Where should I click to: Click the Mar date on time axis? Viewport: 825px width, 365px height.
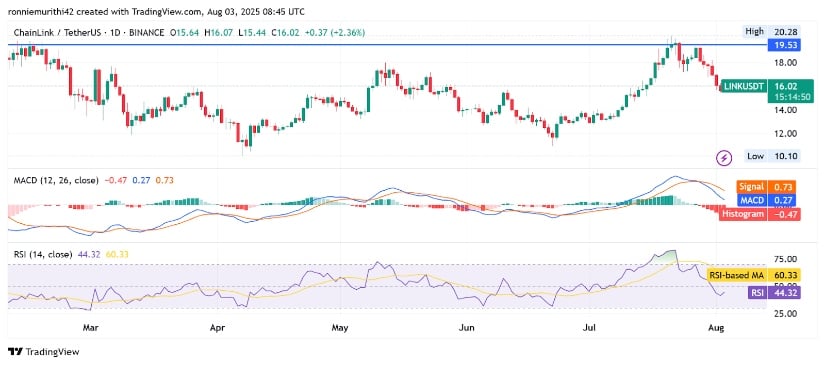tap(91, 328)
